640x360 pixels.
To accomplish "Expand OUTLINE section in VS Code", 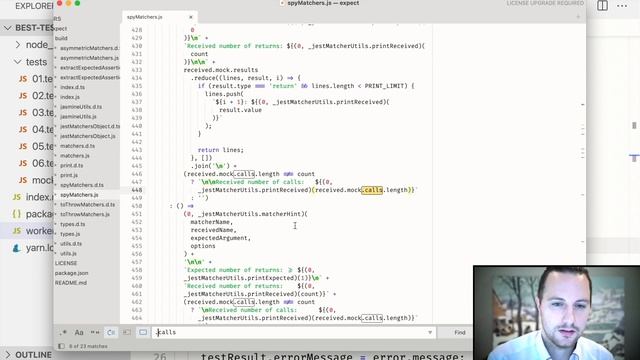I will pos(8,354).
